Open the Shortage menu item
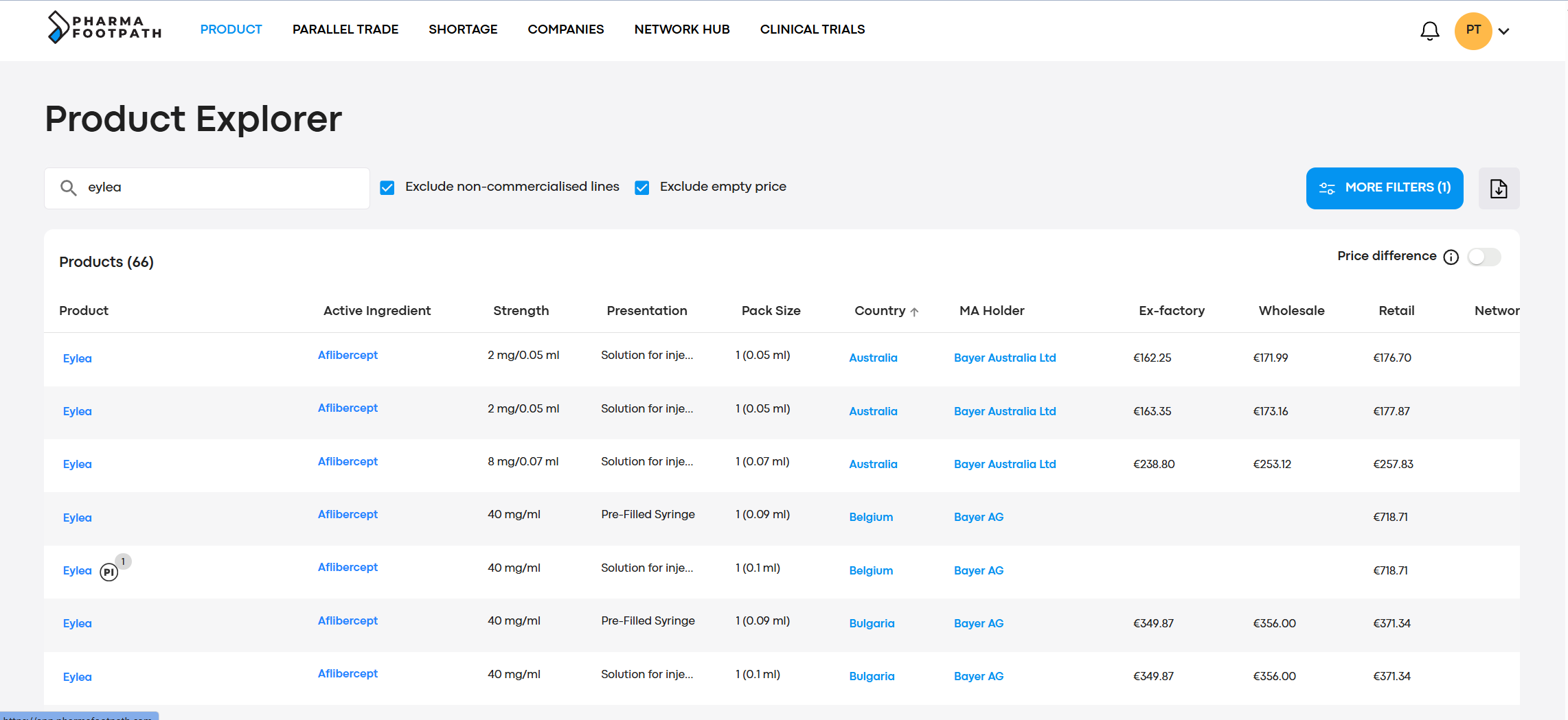The width and height of the screenshot is (1568, 720). click(x=463, y=30)
